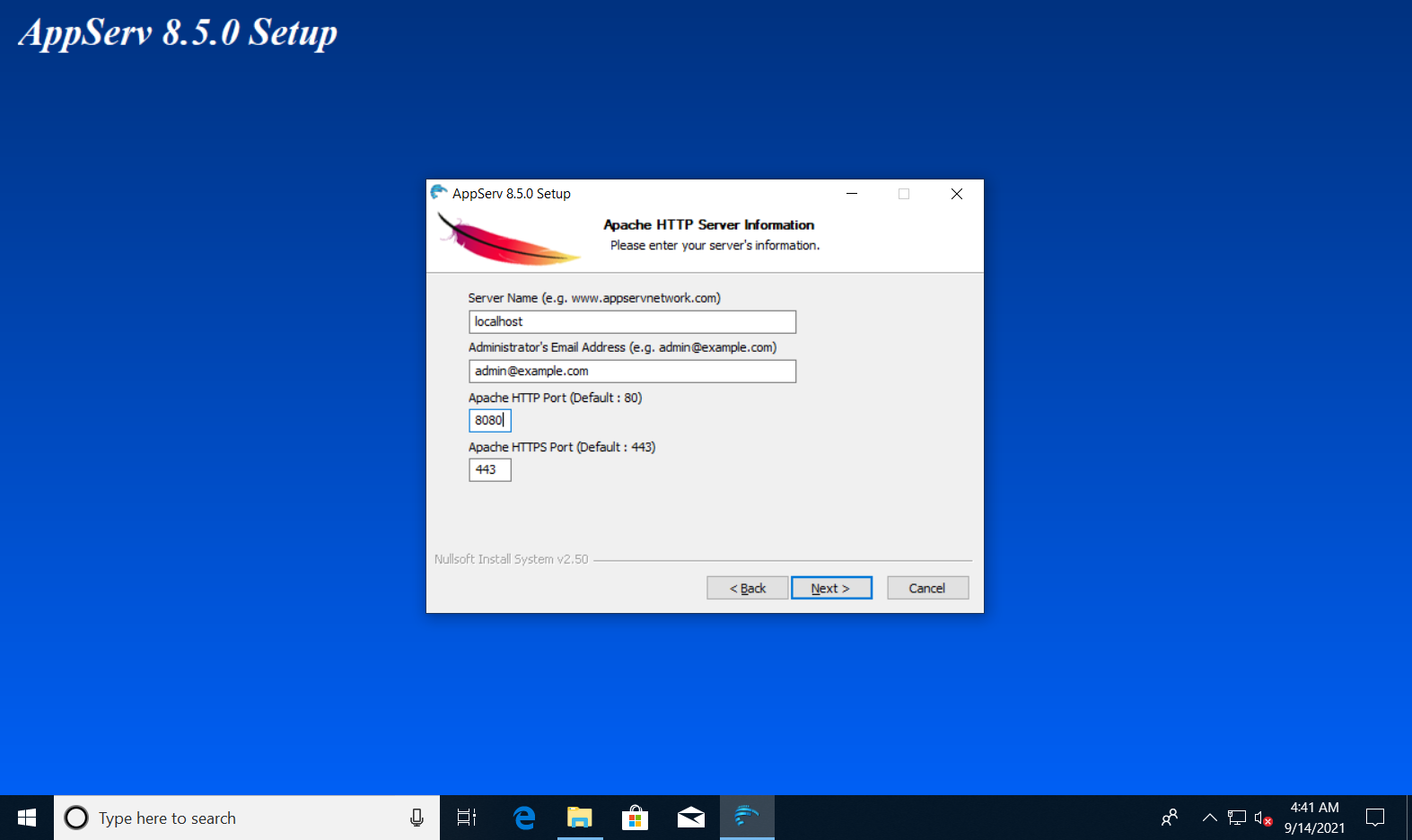Screen dimensions: 1412x840
Task: Click the Server Name label text
Action: click(594, 298)
